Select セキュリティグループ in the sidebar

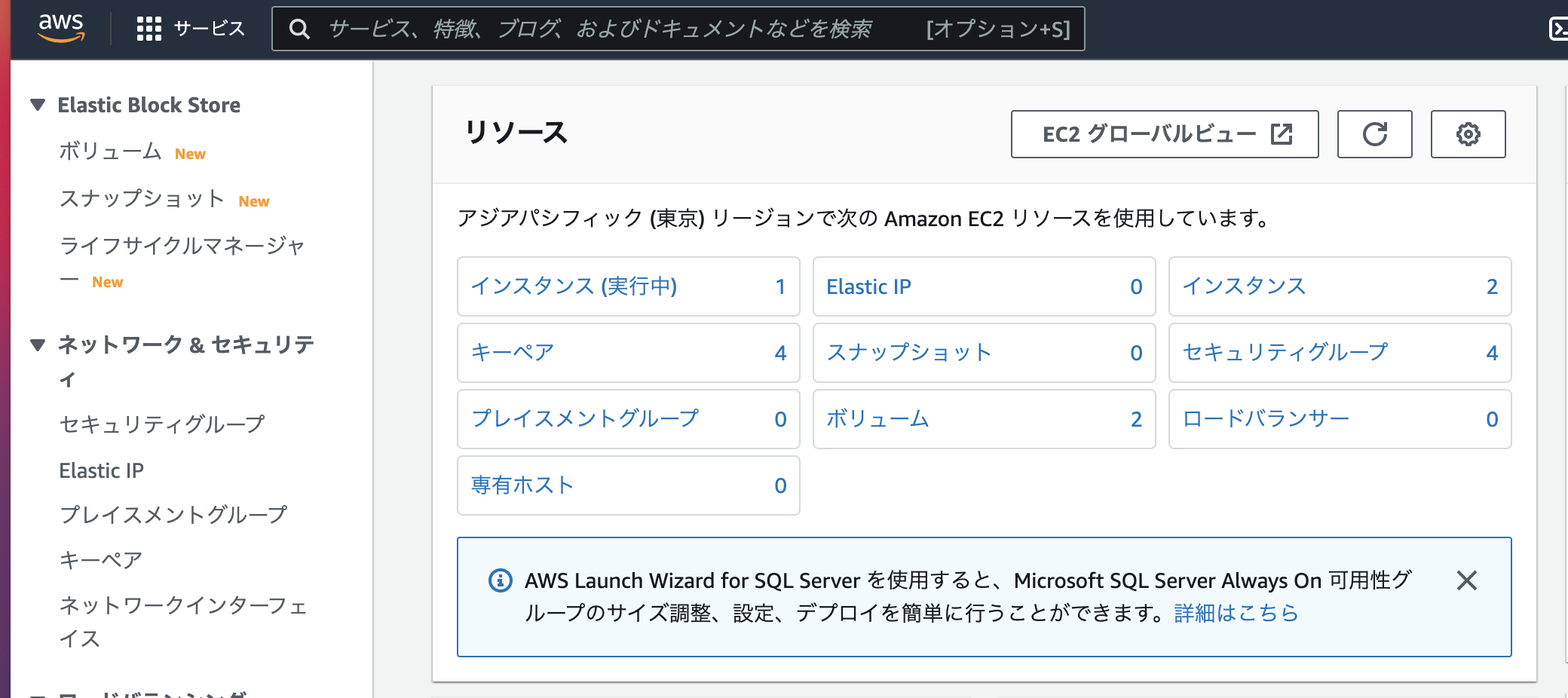click(x=161, y=424)
